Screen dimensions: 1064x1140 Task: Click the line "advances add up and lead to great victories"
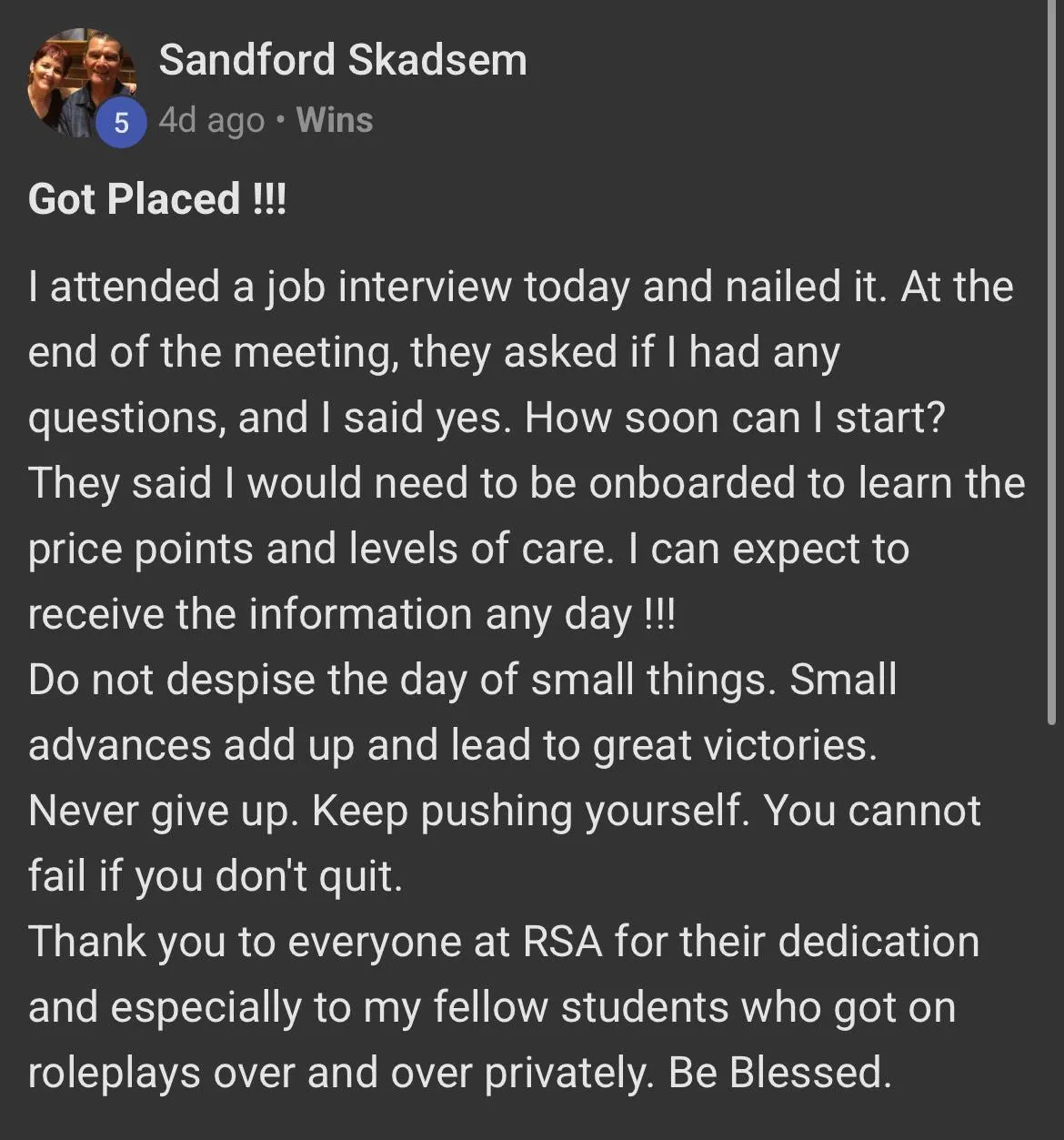click(453, 746)
